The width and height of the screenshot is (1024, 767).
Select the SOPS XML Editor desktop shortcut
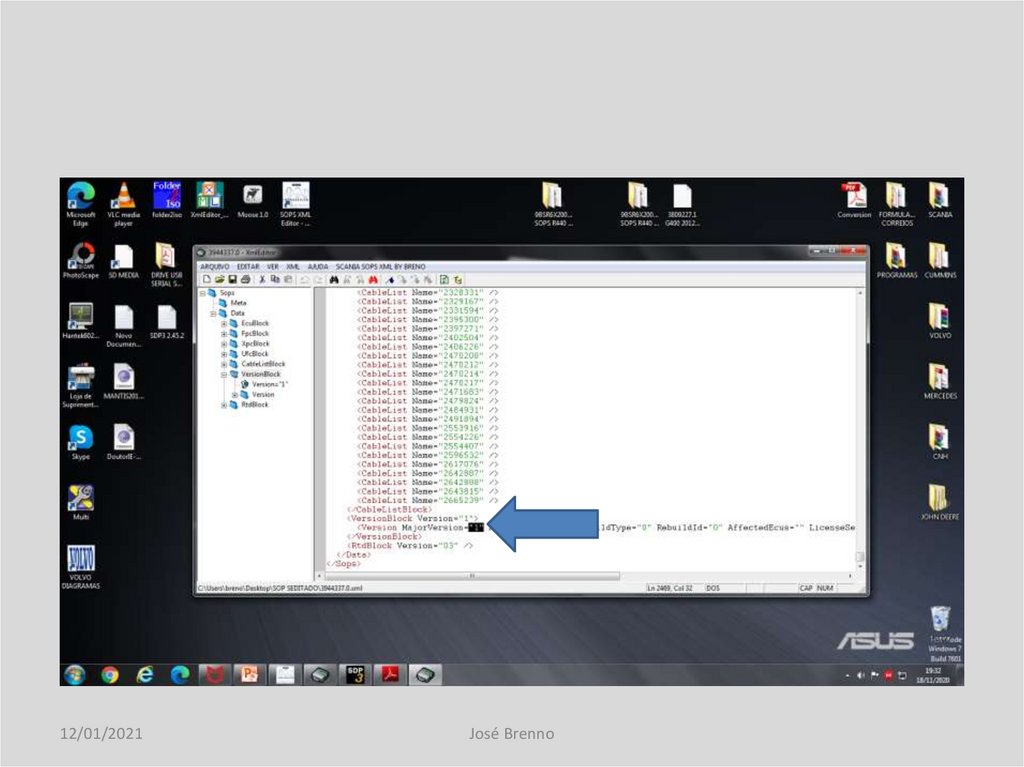[x=296, y=204]
